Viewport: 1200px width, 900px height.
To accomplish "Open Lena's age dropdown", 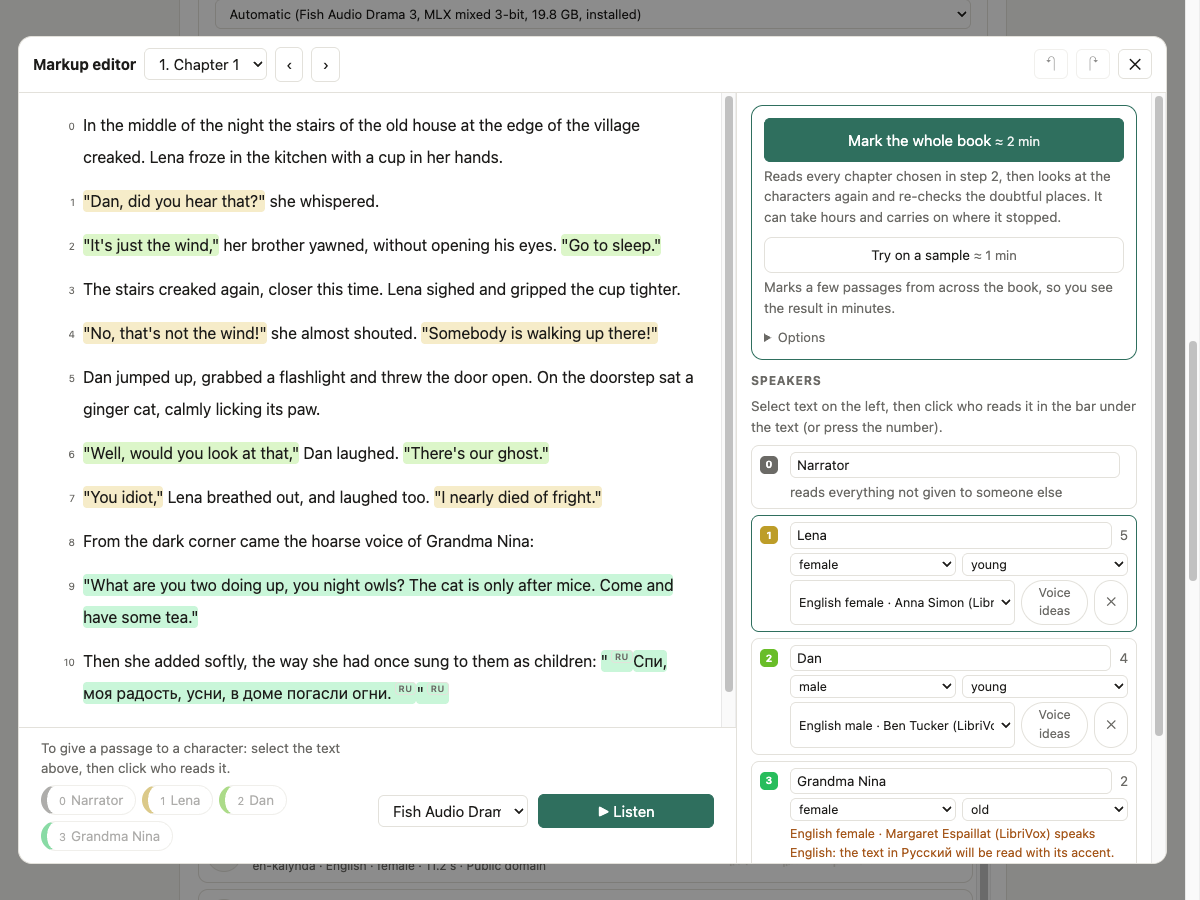I will (x=1045, y=565).
